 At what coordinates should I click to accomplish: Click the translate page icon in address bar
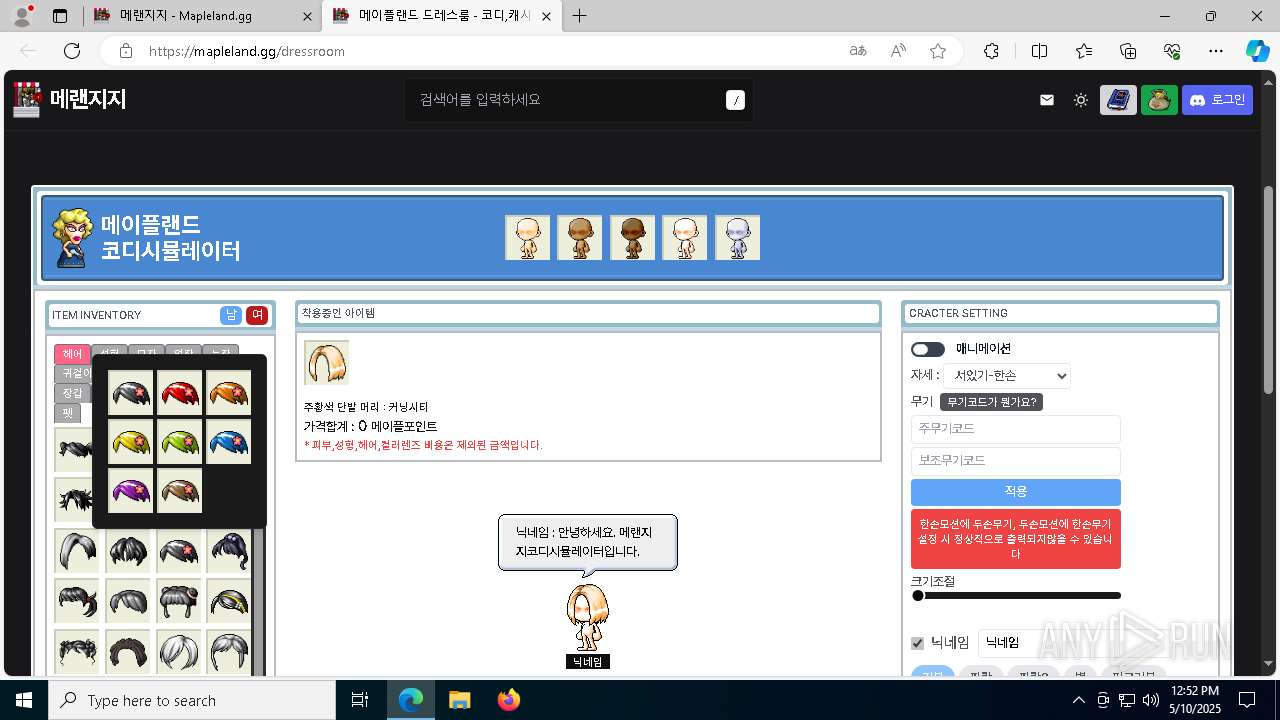click(x=858, y=51)
